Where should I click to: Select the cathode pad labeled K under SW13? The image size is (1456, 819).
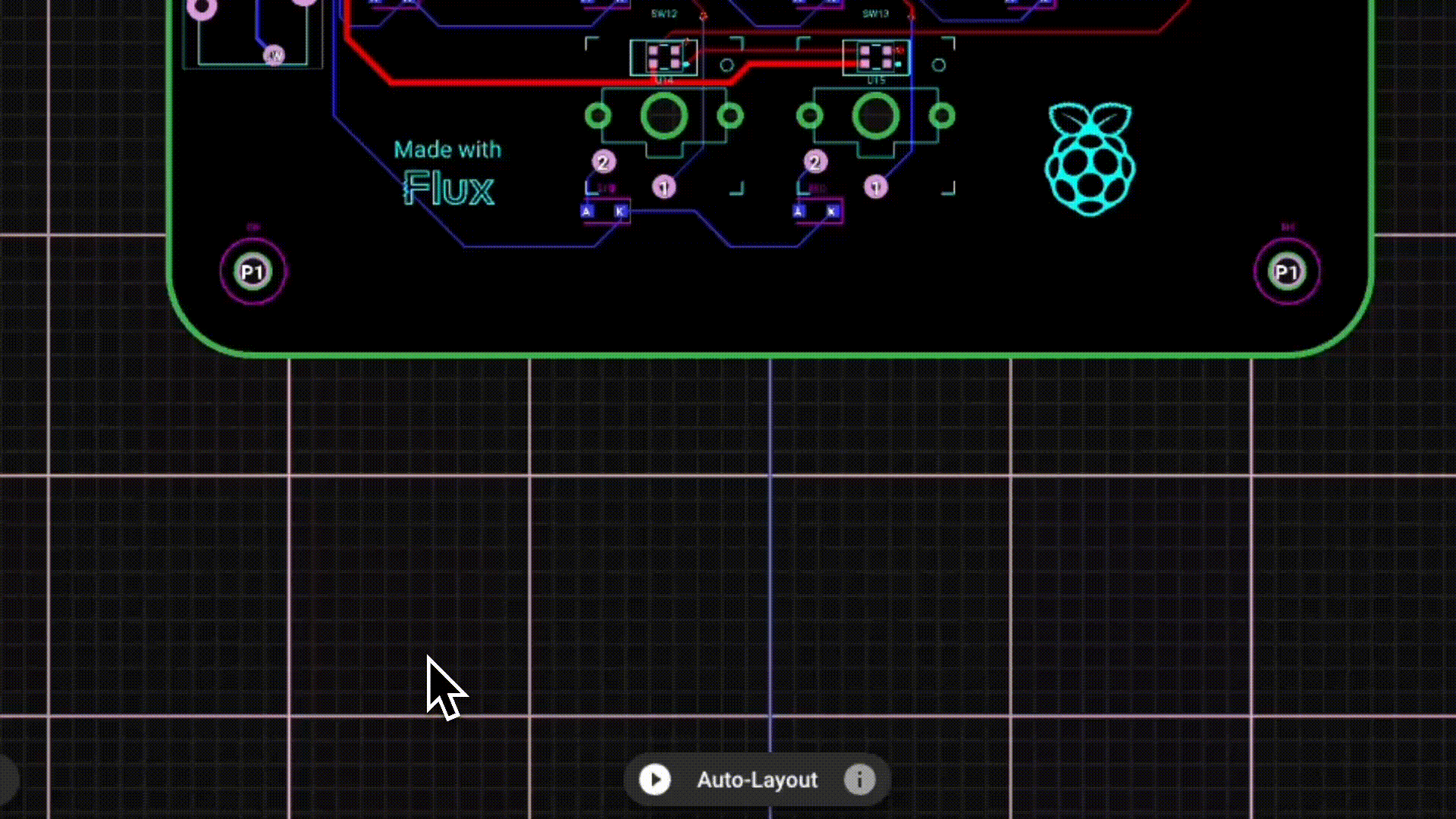point(832,211)
